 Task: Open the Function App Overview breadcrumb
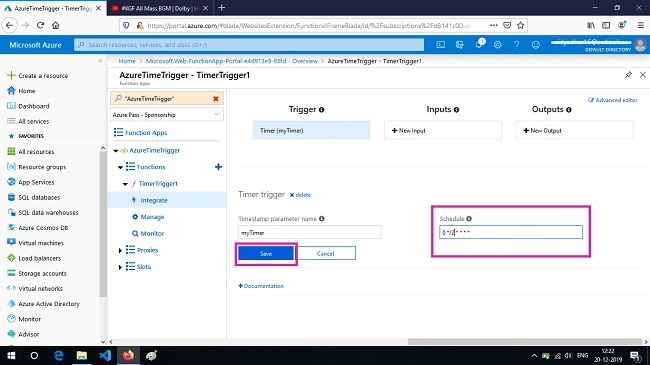(x=231, y=61)
